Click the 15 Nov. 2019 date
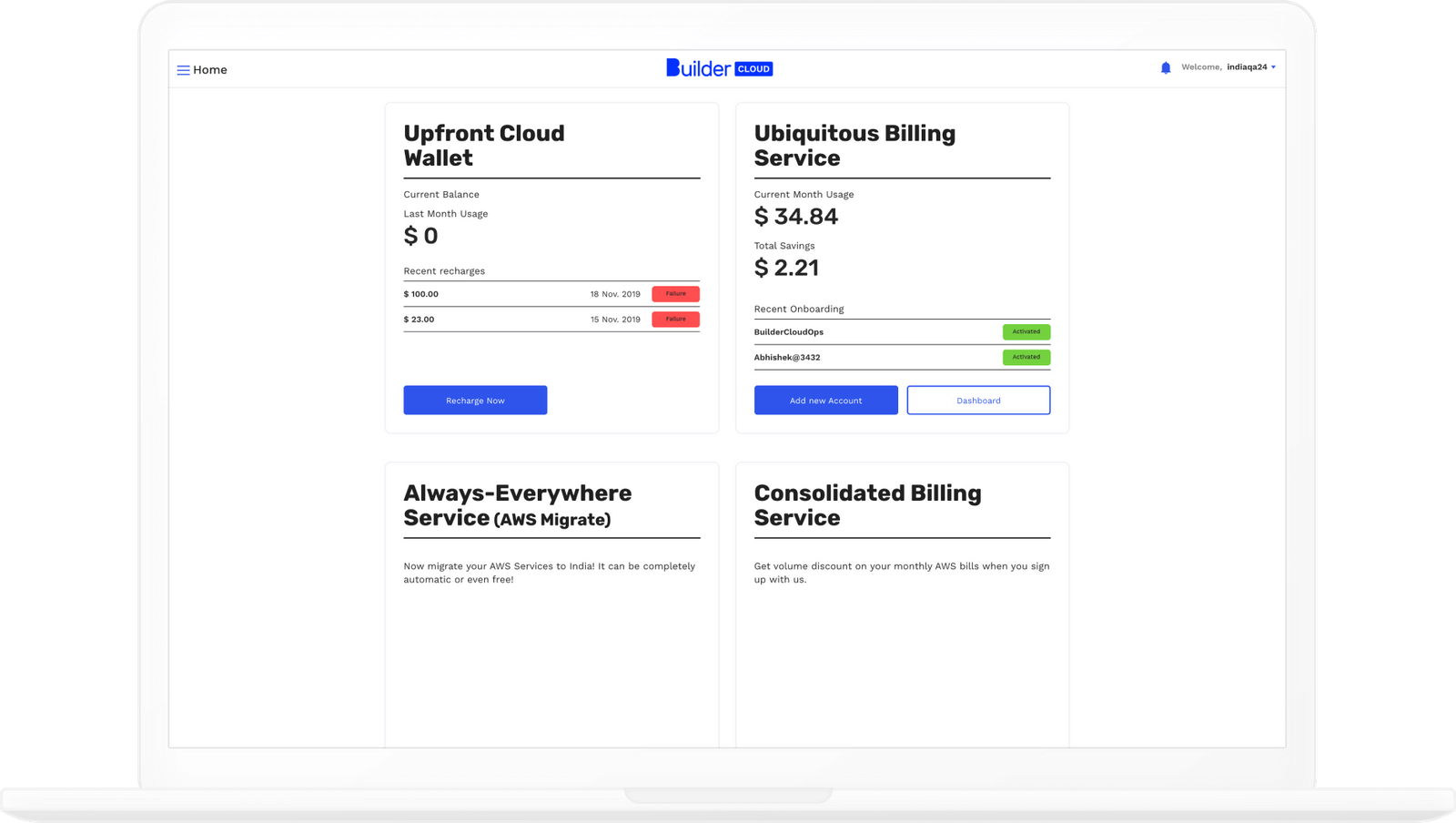The image size is (1456, 823). point(615,320)
